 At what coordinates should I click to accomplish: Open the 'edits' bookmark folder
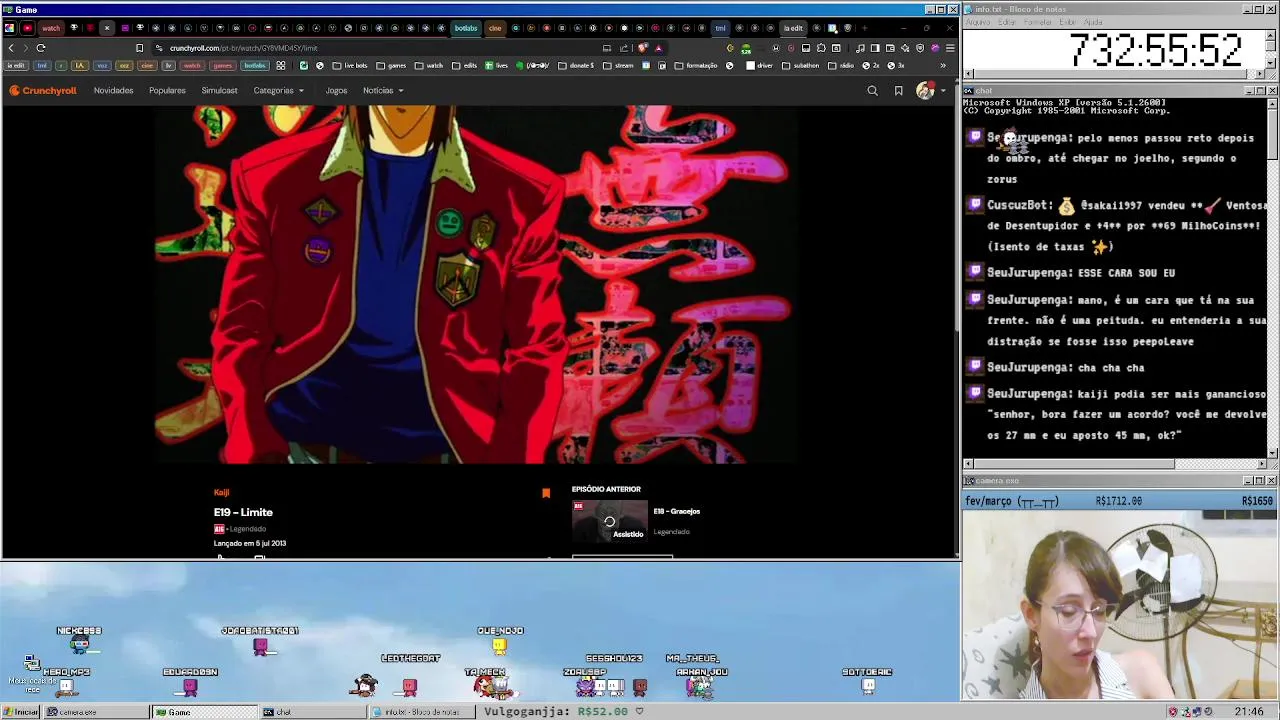click(x=464, y=66)
